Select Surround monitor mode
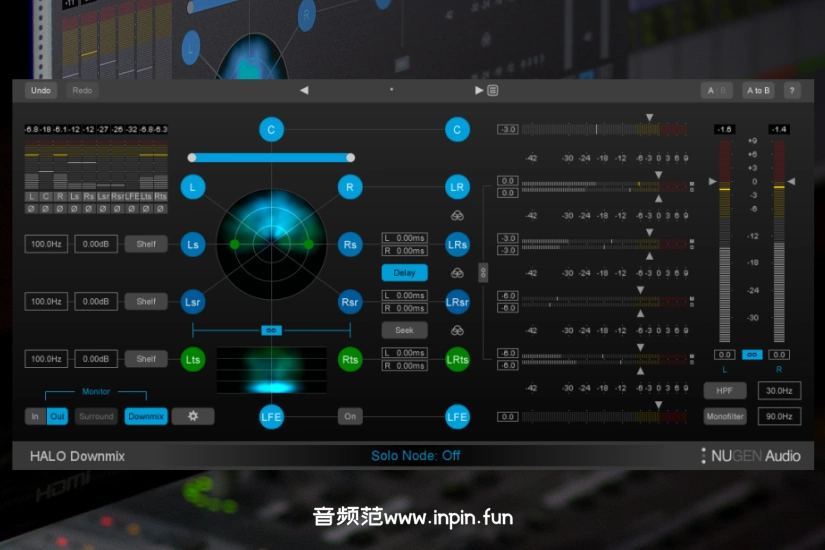The height and width of the screenshot is (550, 825). [x=96, y=416]
